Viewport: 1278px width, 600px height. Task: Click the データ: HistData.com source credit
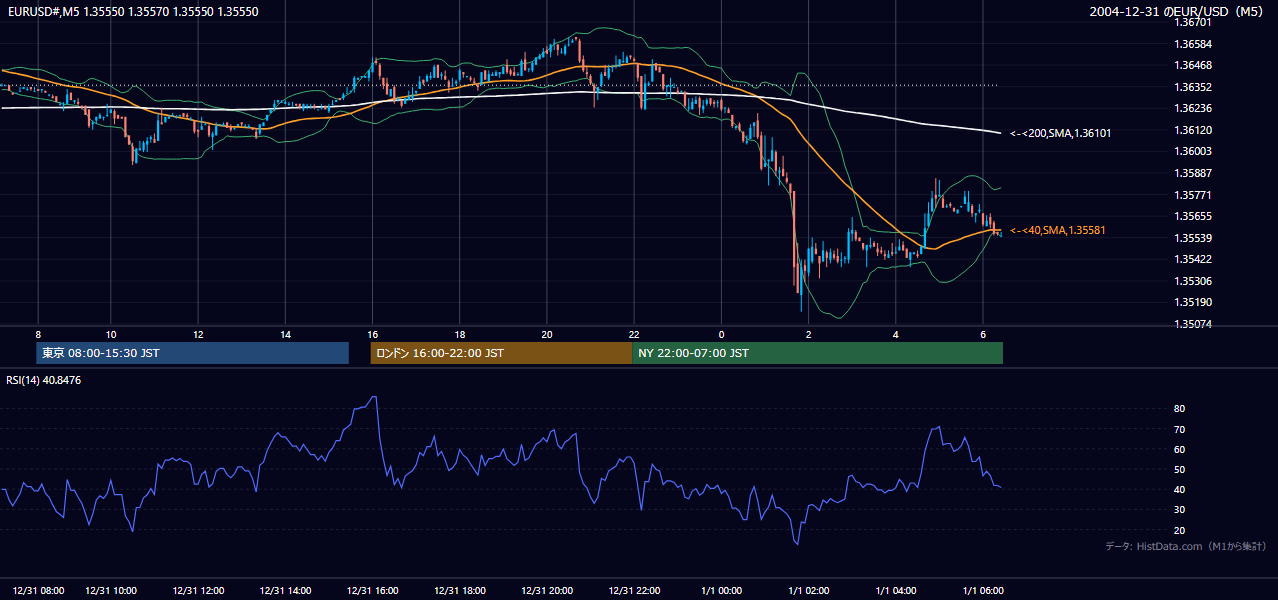[x=1185, y=546]
